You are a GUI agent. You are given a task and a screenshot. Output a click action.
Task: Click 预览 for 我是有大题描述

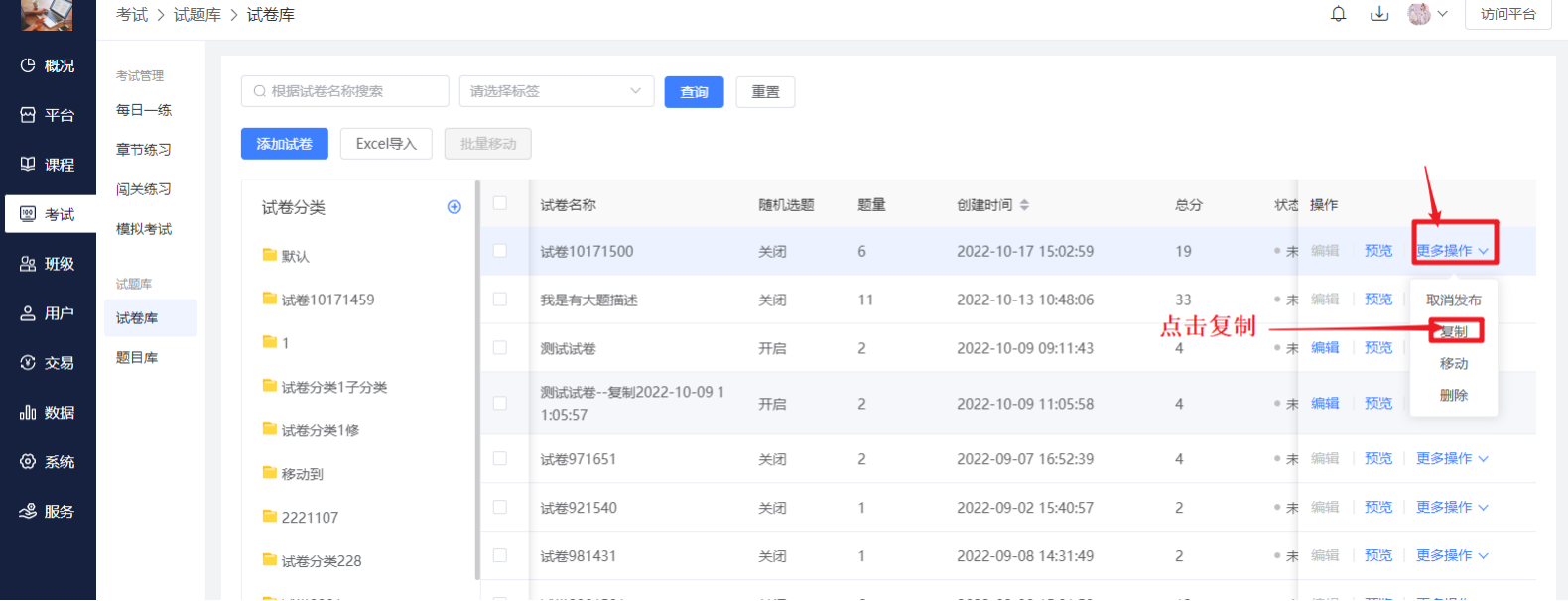pyautogui.click(x=1378, y=299)
